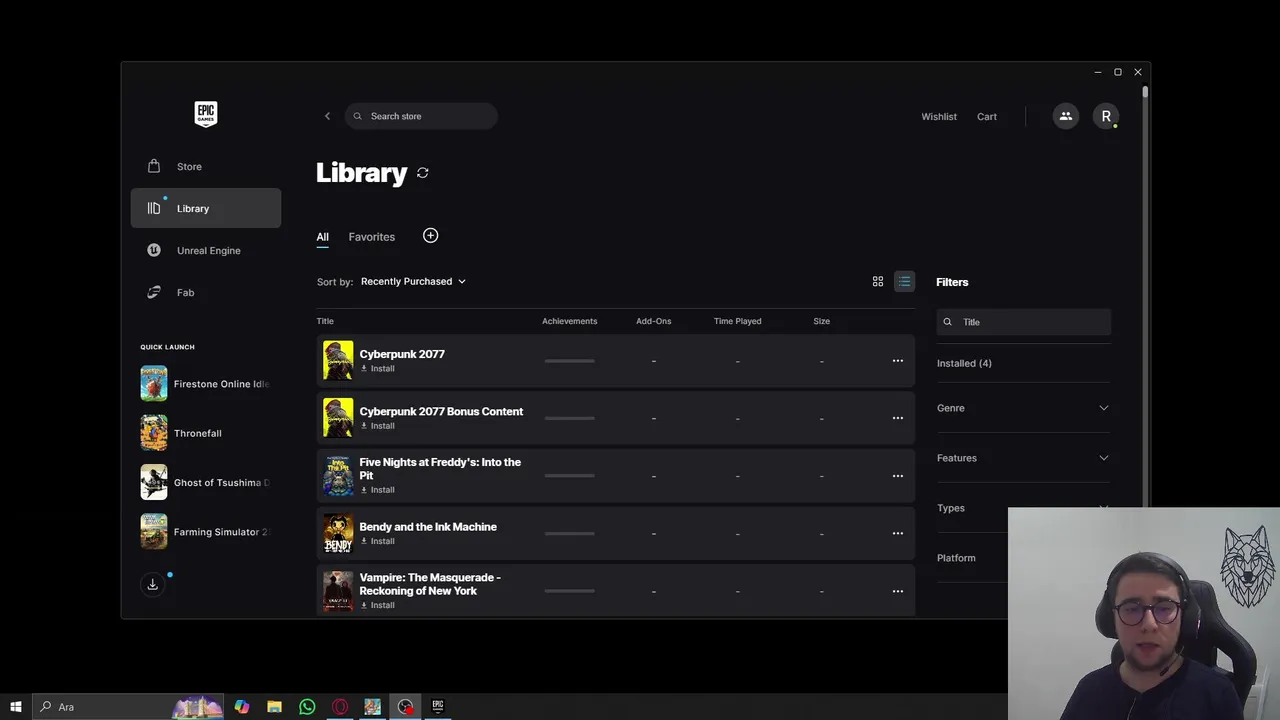Launch Thronefall from Quick Launch

[x=206, y=433]
